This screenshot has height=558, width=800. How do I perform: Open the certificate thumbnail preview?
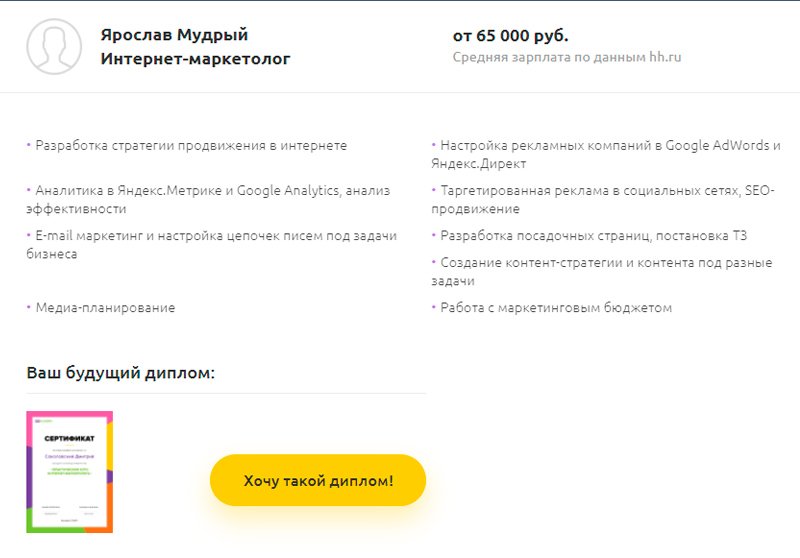69,472
